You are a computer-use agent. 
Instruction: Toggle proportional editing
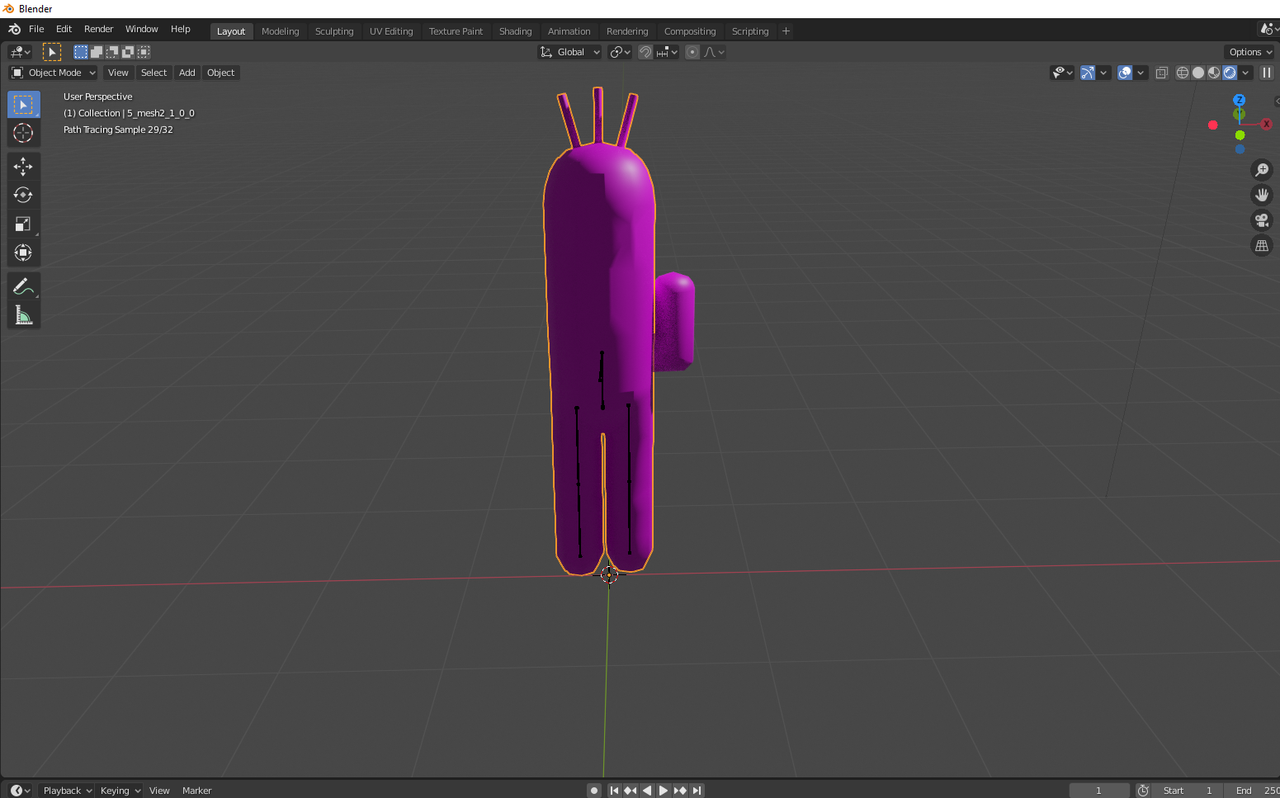point(692,52)
